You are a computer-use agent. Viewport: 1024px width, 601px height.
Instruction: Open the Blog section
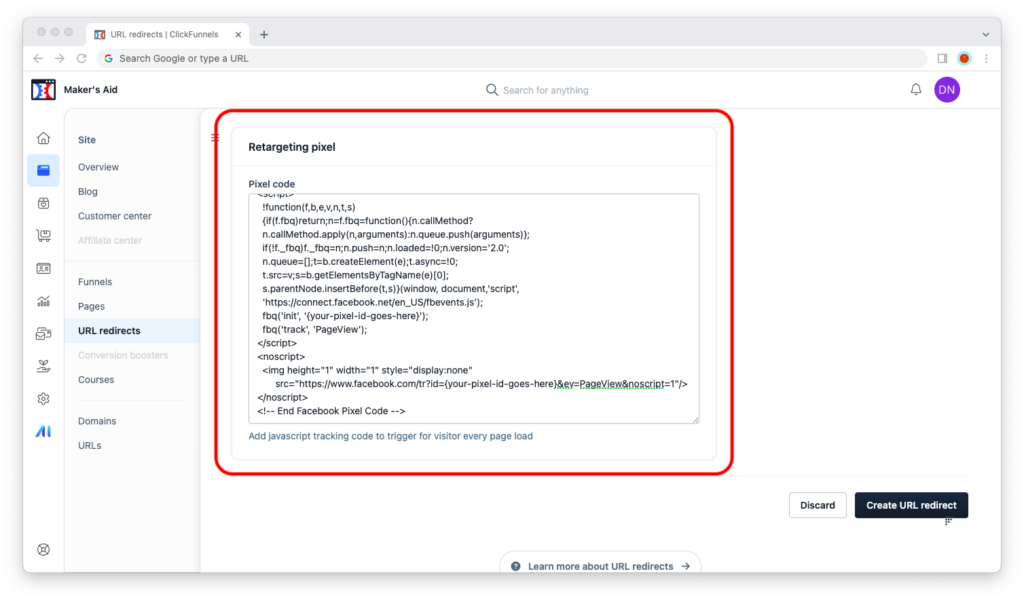tap(88, 191)
